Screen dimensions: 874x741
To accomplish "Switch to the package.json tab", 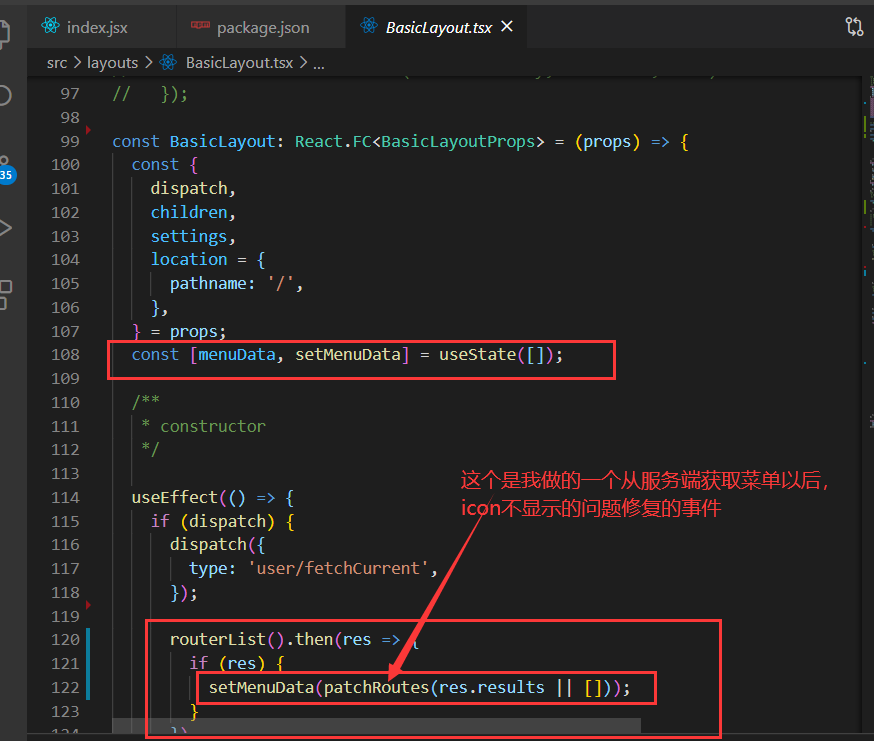I will click(261, 27).
